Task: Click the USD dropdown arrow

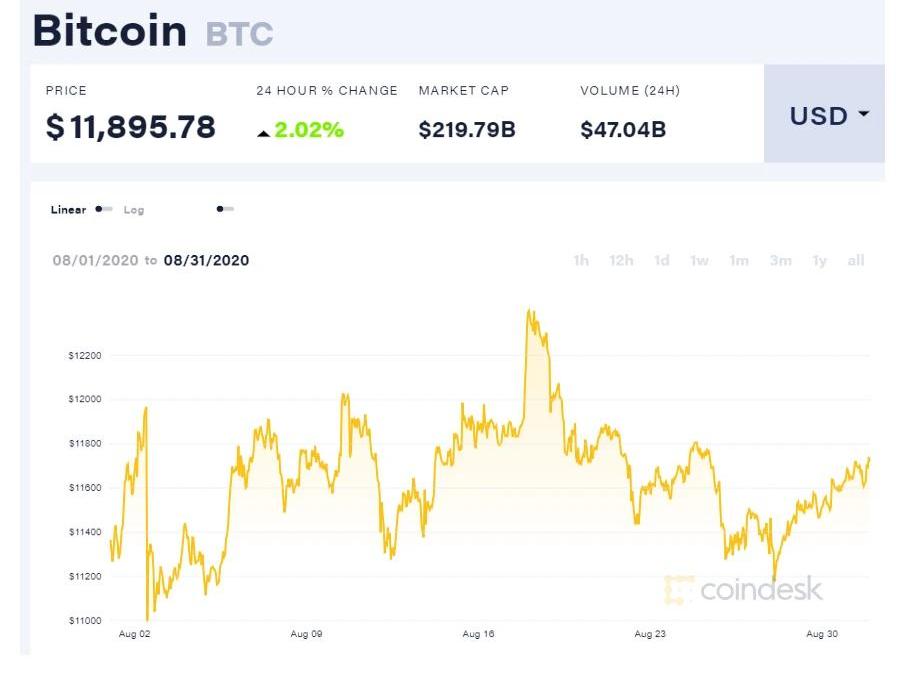Action: click(x=863, y=115)
